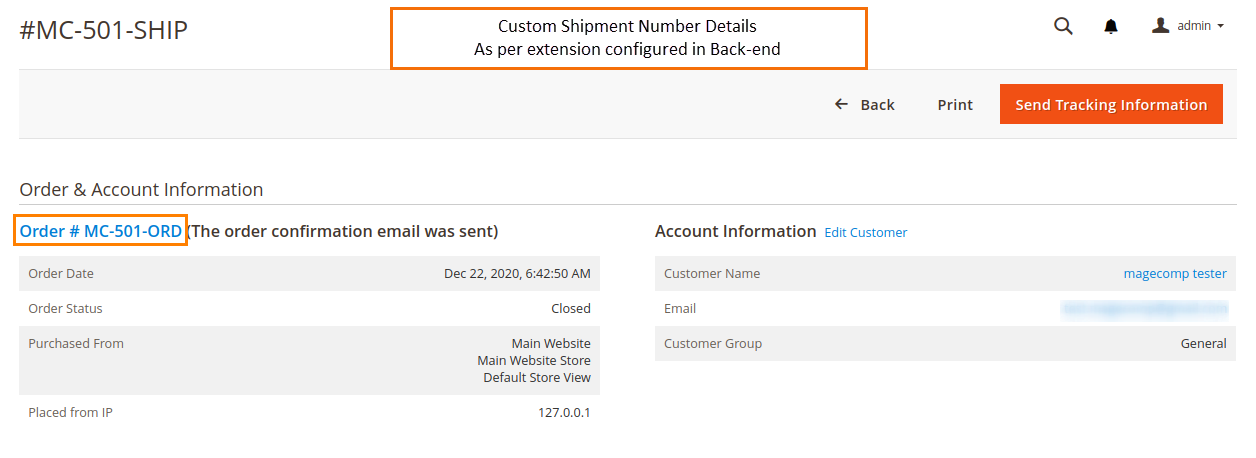Select the Order & Account Information heading
This screenshot has width=1256, height=458.
click(141, 189)
